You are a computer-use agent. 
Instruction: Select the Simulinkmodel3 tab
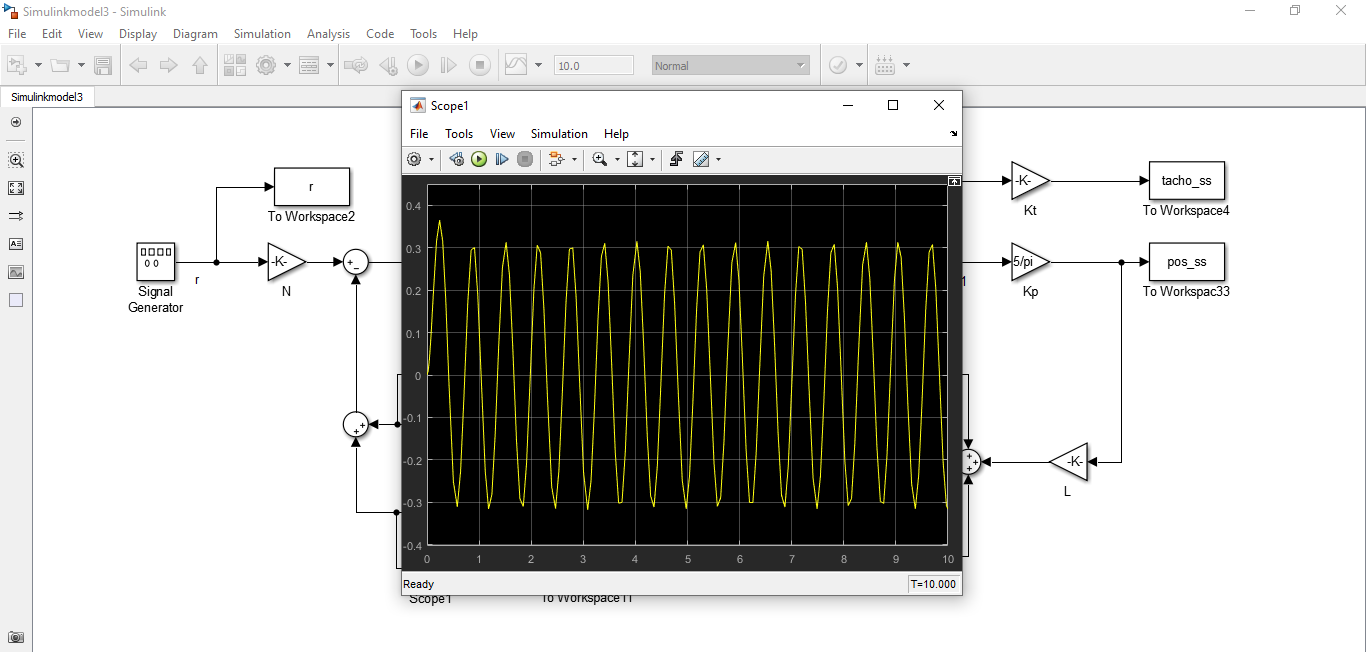tap(47, 97)
